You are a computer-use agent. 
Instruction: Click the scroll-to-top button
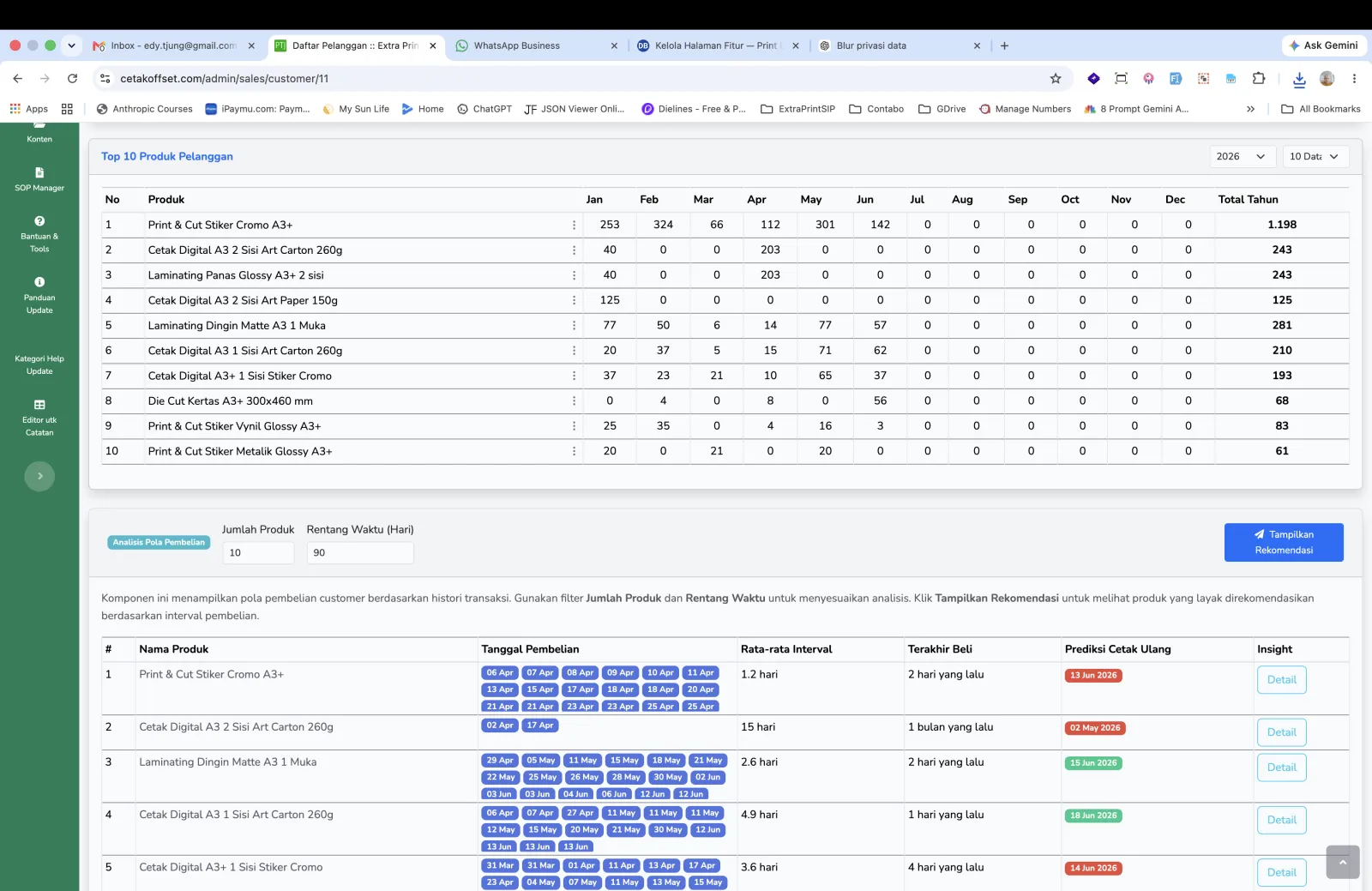pos(1342,862)
